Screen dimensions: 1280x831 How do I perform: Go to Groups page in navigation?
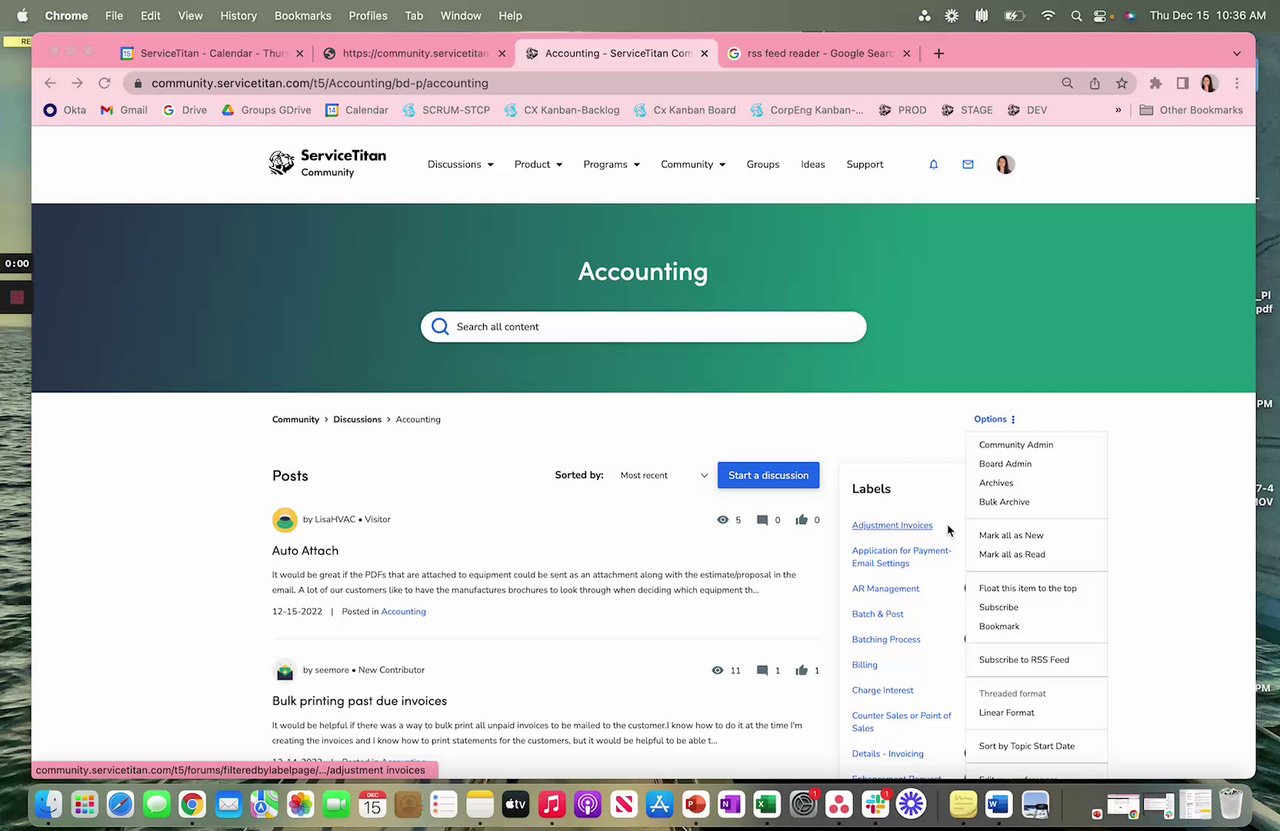762,164
